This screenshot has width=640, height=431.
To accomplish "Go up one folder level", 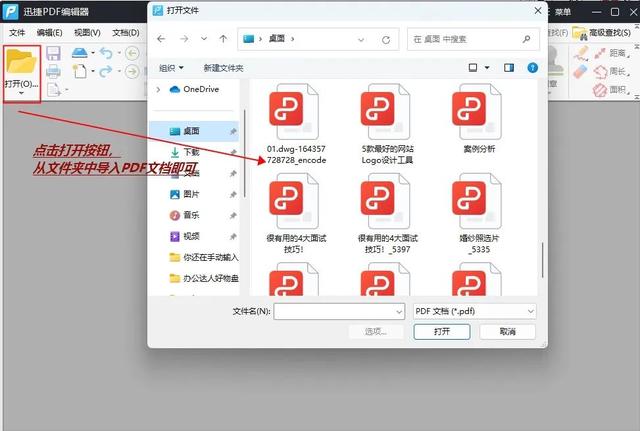I will pos(223,39).
